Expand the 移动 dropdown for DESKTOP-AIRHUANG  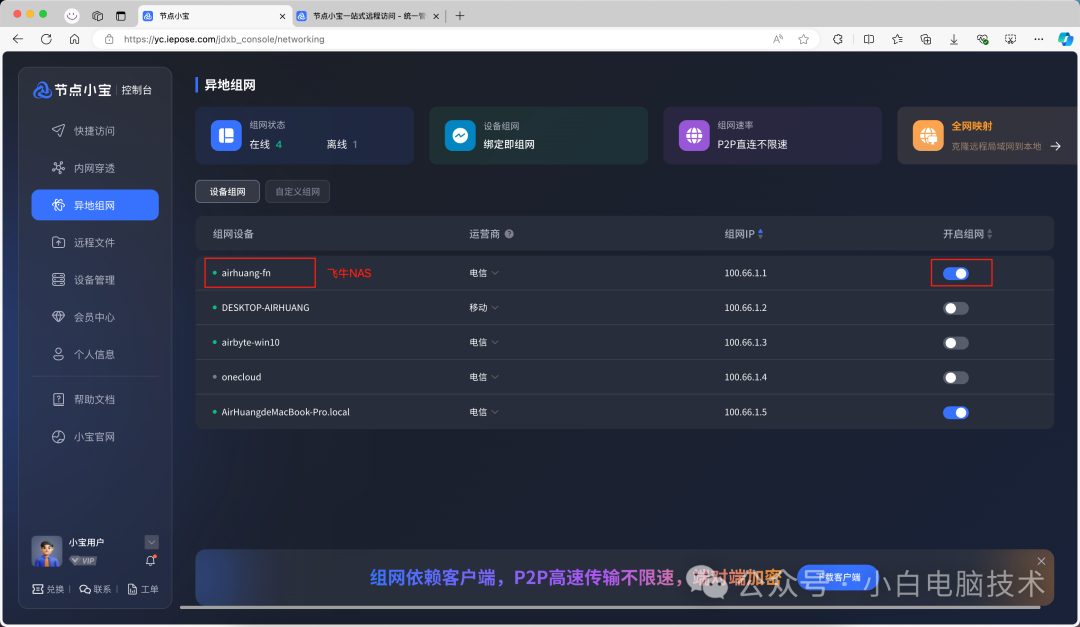[483, 307]
